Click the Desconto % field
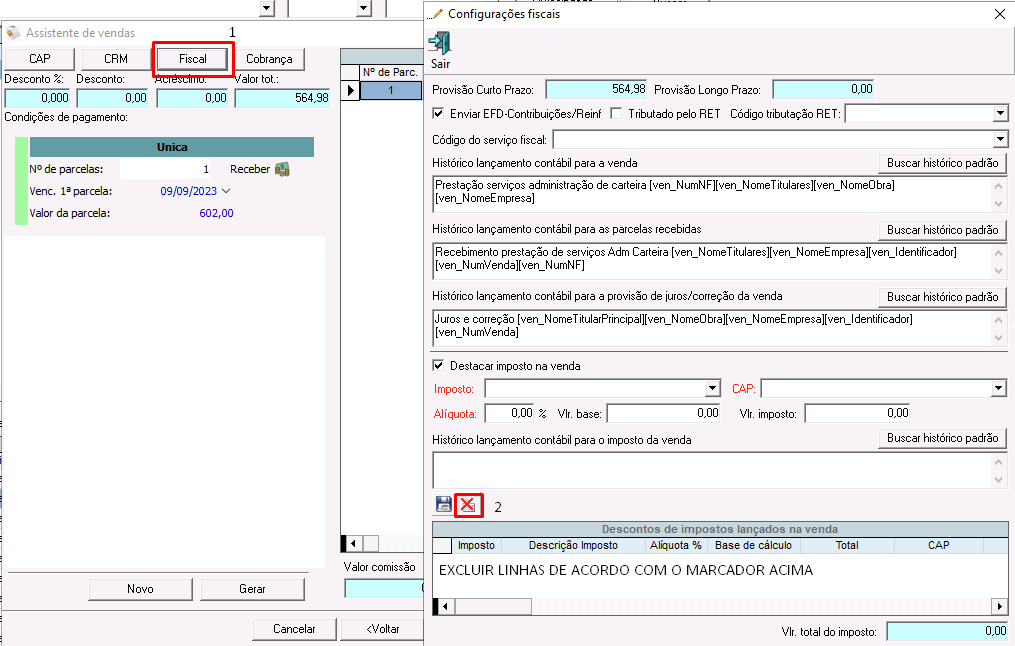This screenshot has width=1015, height=646. [37, 98]
